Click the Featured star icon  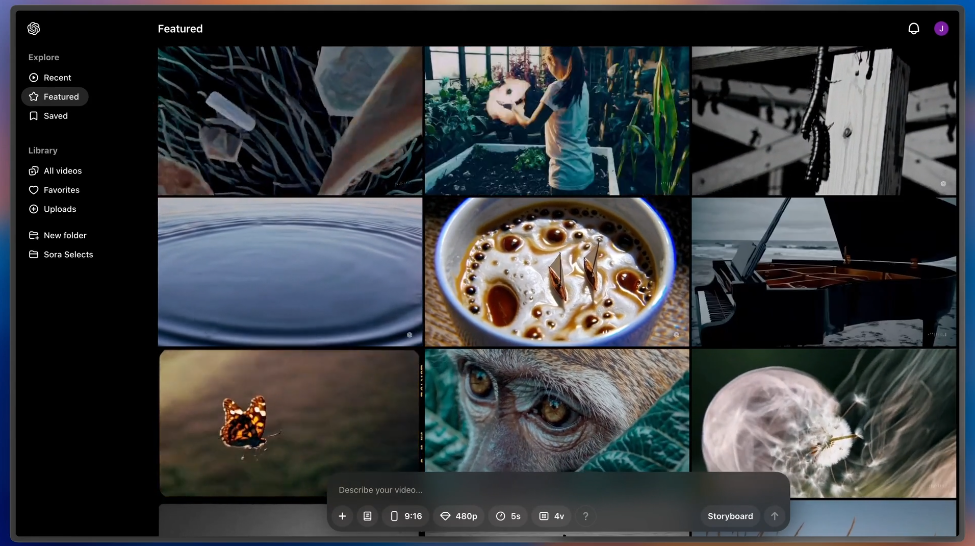coord(34,97)
